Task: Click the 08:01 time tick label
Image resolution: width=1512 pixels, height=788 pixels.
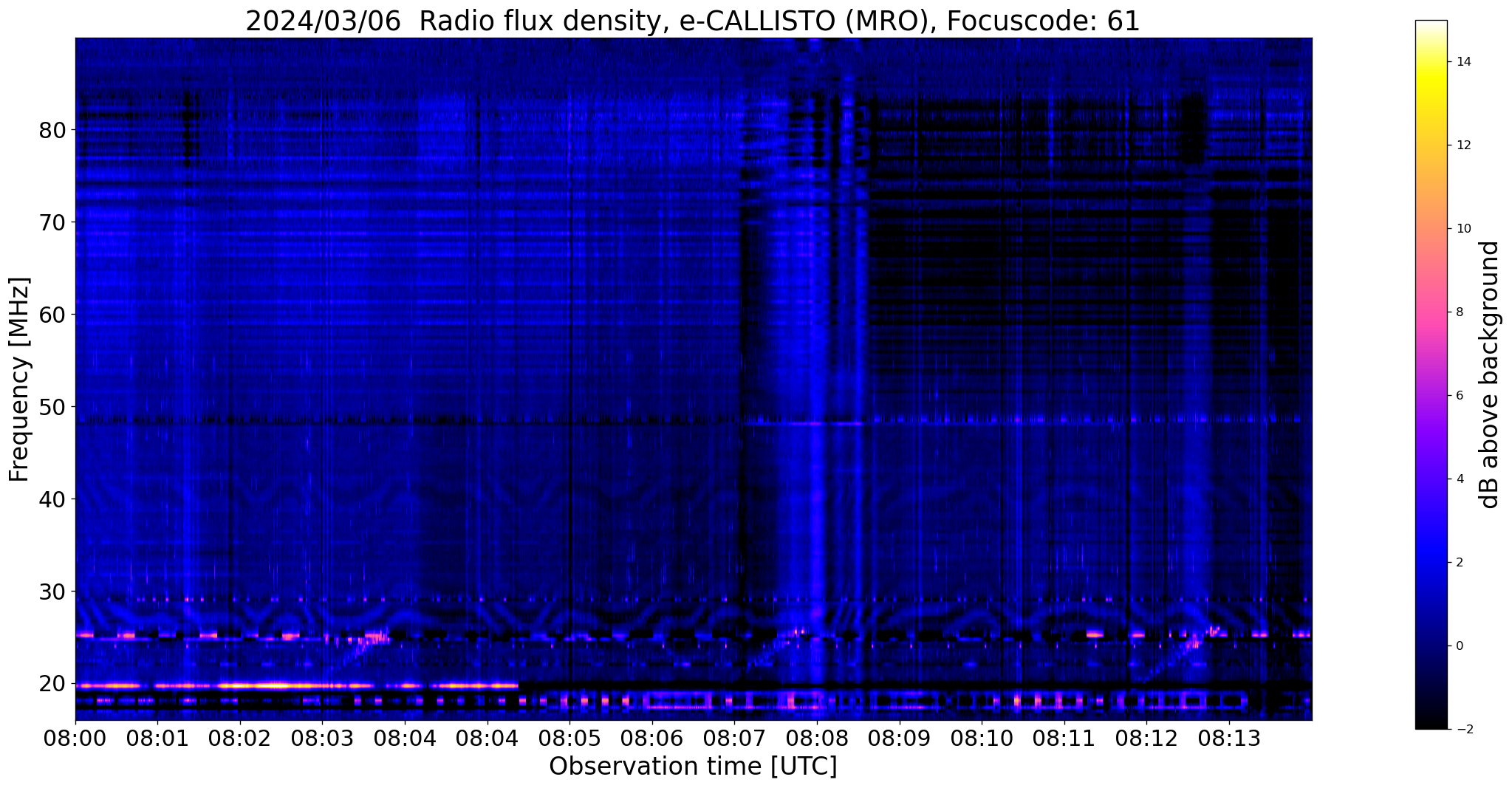Action: (x=157, y=739)
